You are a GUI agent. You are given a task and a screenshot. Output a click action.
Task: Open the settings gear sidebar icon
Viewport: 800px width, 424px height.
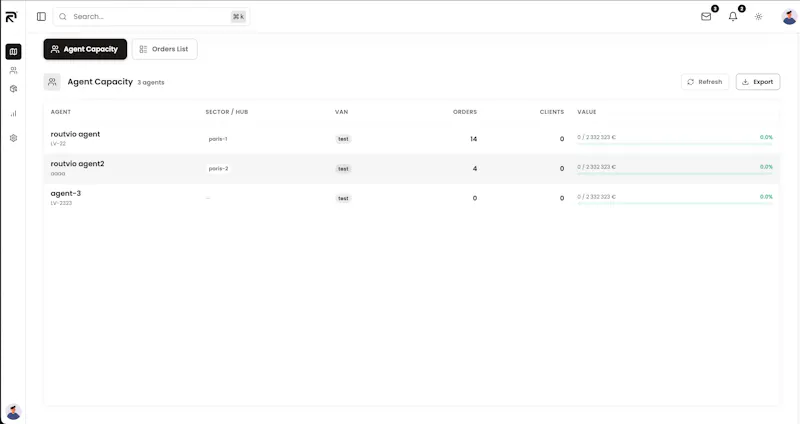[x=13, y=138]
